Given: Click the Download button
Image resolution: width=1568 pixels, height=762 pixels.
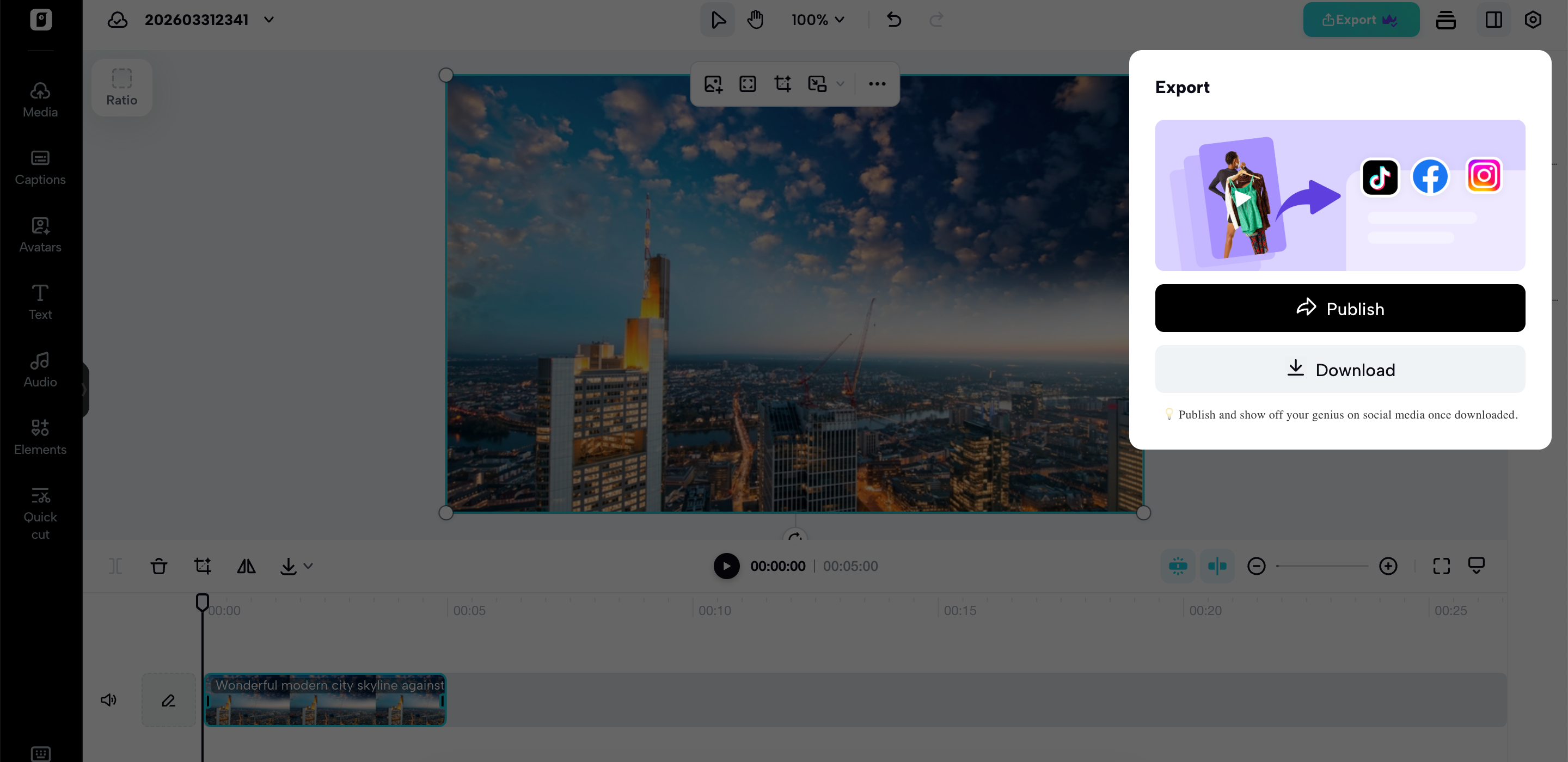Looking at the screenshot, I should (x=1340, y=369).
